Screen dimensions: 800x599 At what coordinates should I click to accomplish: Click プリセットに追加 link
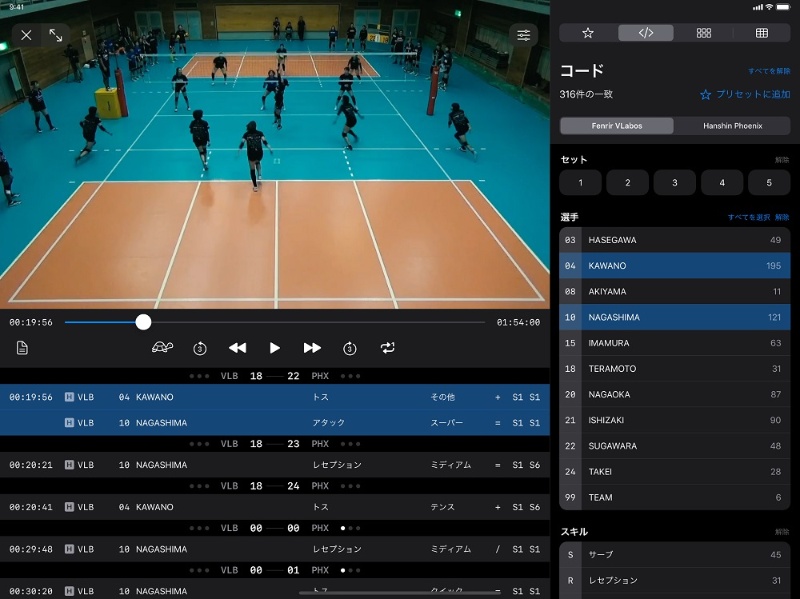745,95
